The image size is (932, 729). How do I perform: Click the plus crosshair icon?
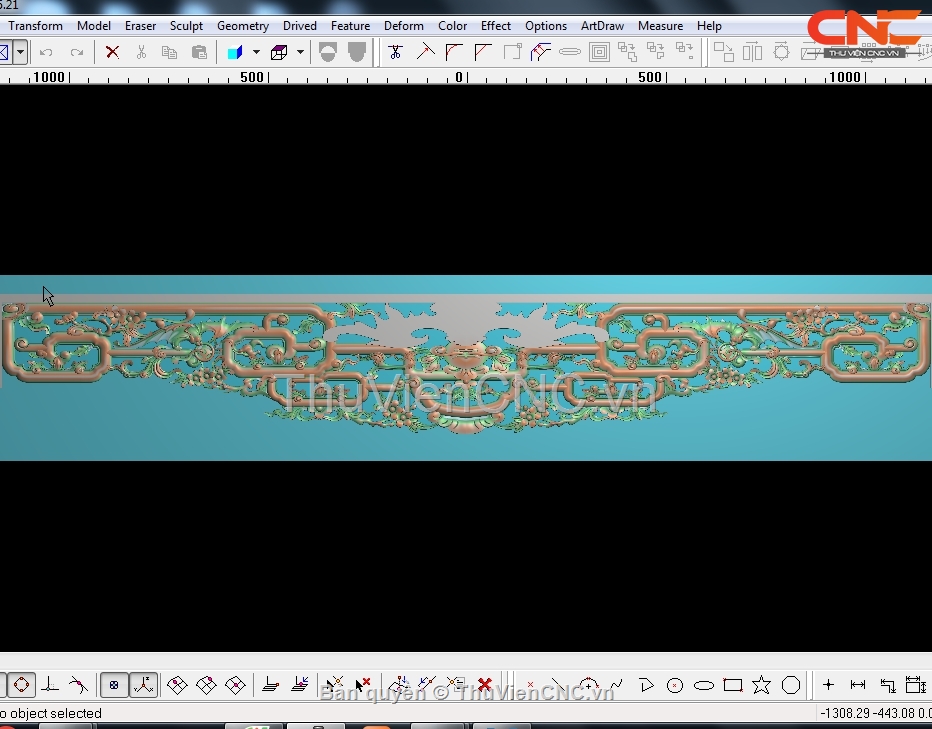[828, 685]
